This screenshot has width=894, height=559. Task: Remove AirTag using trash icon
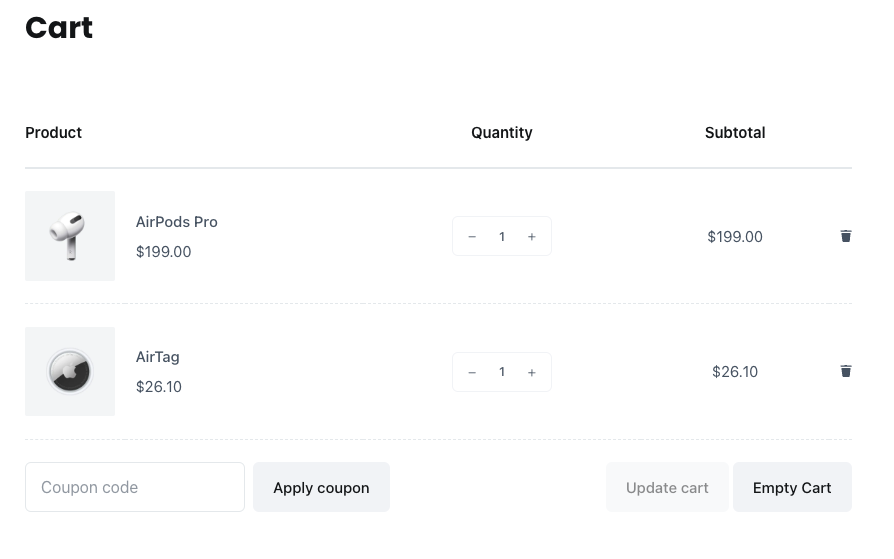(x=846, y=371)
